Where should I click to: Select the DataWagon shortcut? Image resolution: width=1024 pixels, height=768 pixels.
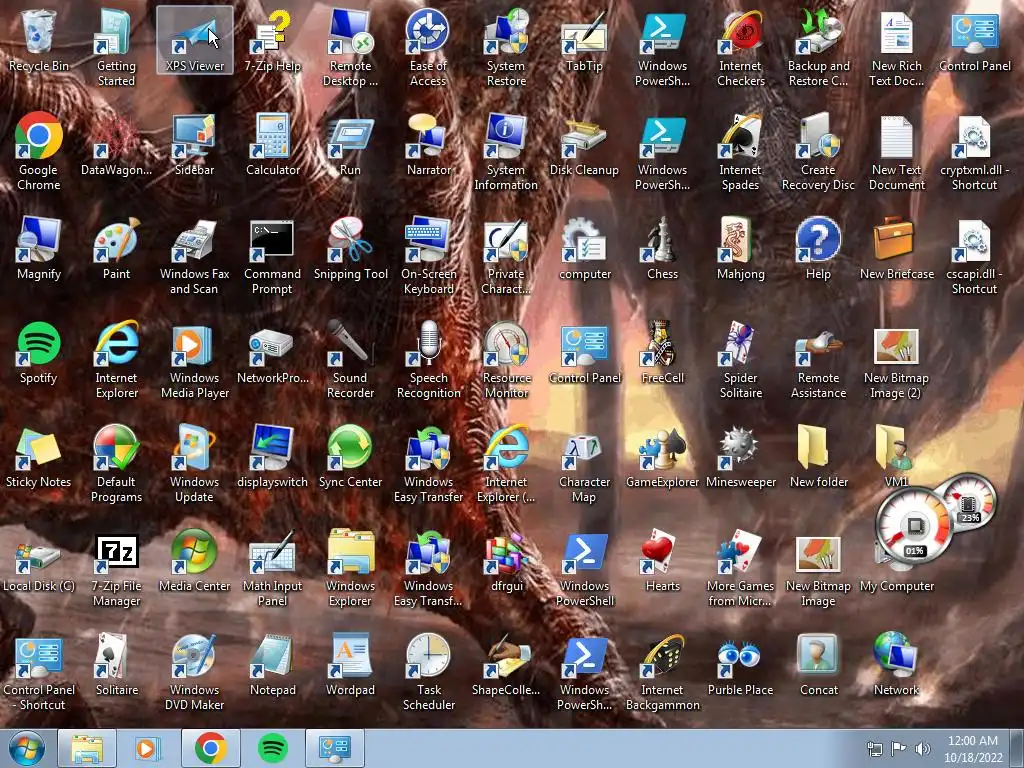coord(116,145)
